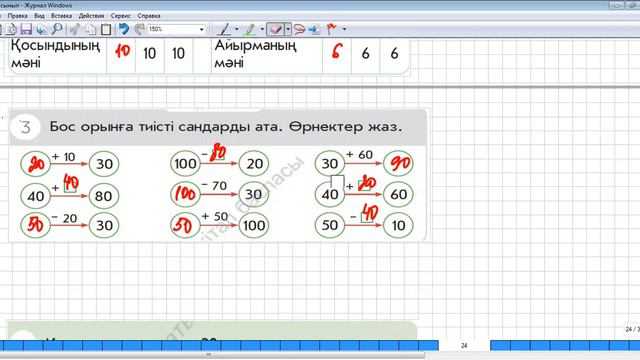Click the exercise number 3 circle

click(25, 127)
